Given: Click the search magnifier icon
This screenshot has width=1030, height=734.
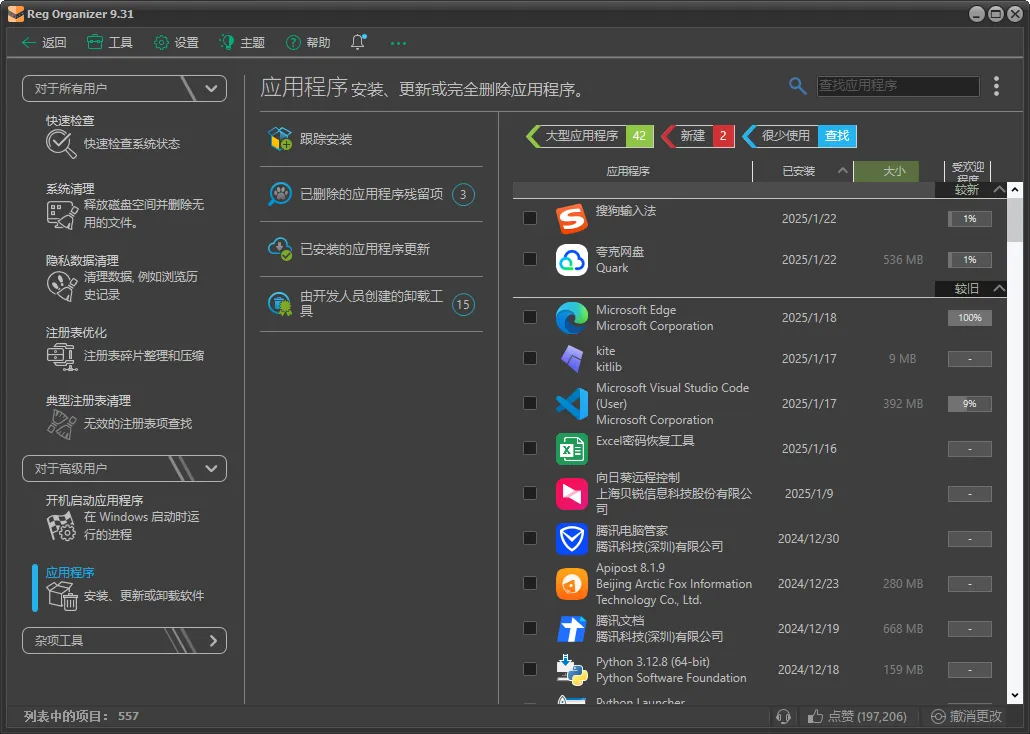Looking at the screenshot, I should click(797, 85).
